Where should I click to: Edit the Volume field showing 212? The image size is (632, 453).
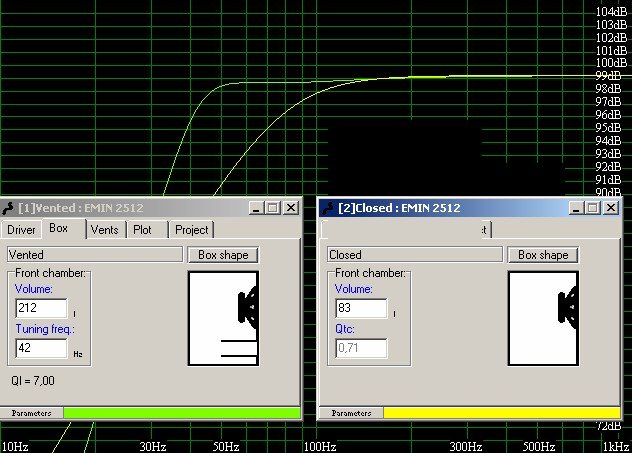click(42, 308)
